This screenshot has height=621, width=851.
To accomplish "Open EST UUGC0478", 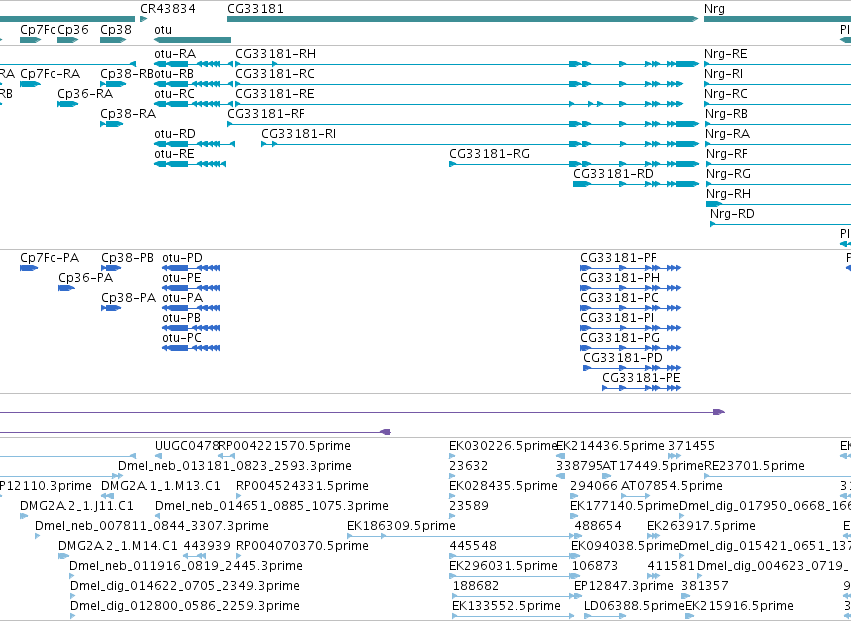I will tap(187, 446).
